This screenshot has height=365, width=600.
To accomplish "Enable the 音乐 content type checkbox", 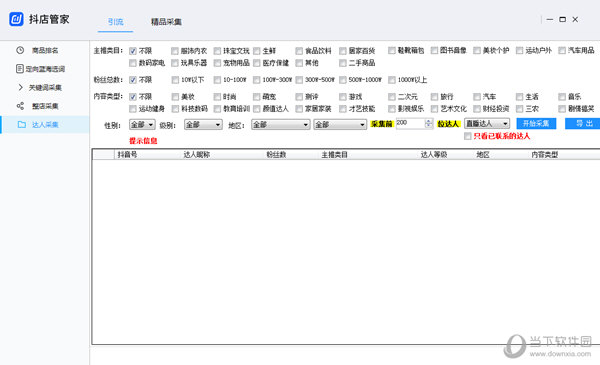I will (562, 97).
